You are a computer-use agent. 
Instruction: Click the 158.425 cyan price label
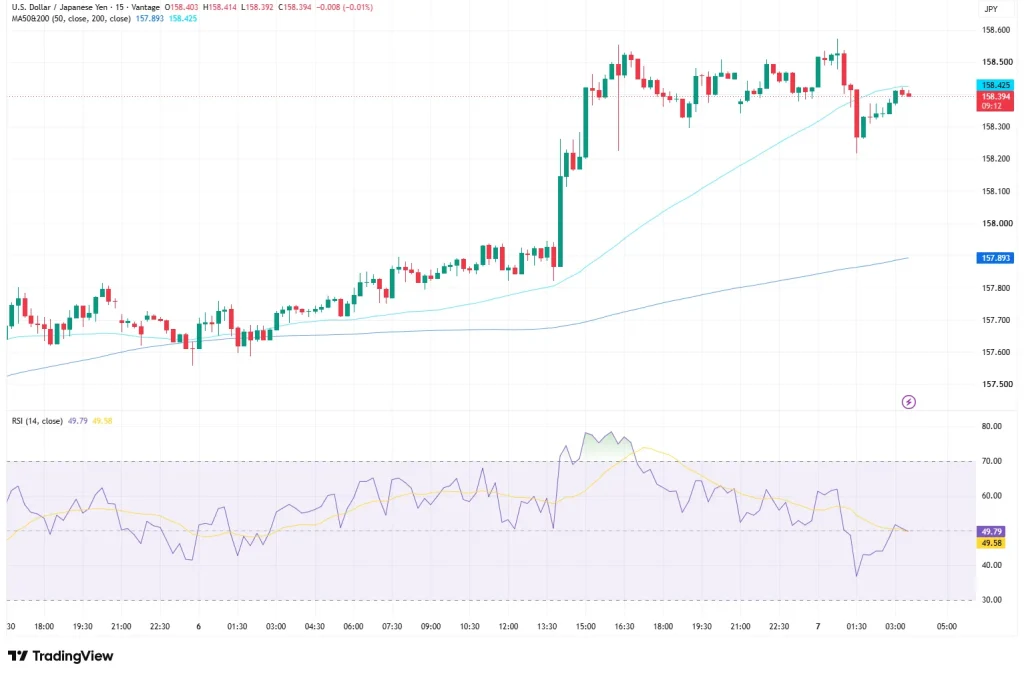point(995,85)
